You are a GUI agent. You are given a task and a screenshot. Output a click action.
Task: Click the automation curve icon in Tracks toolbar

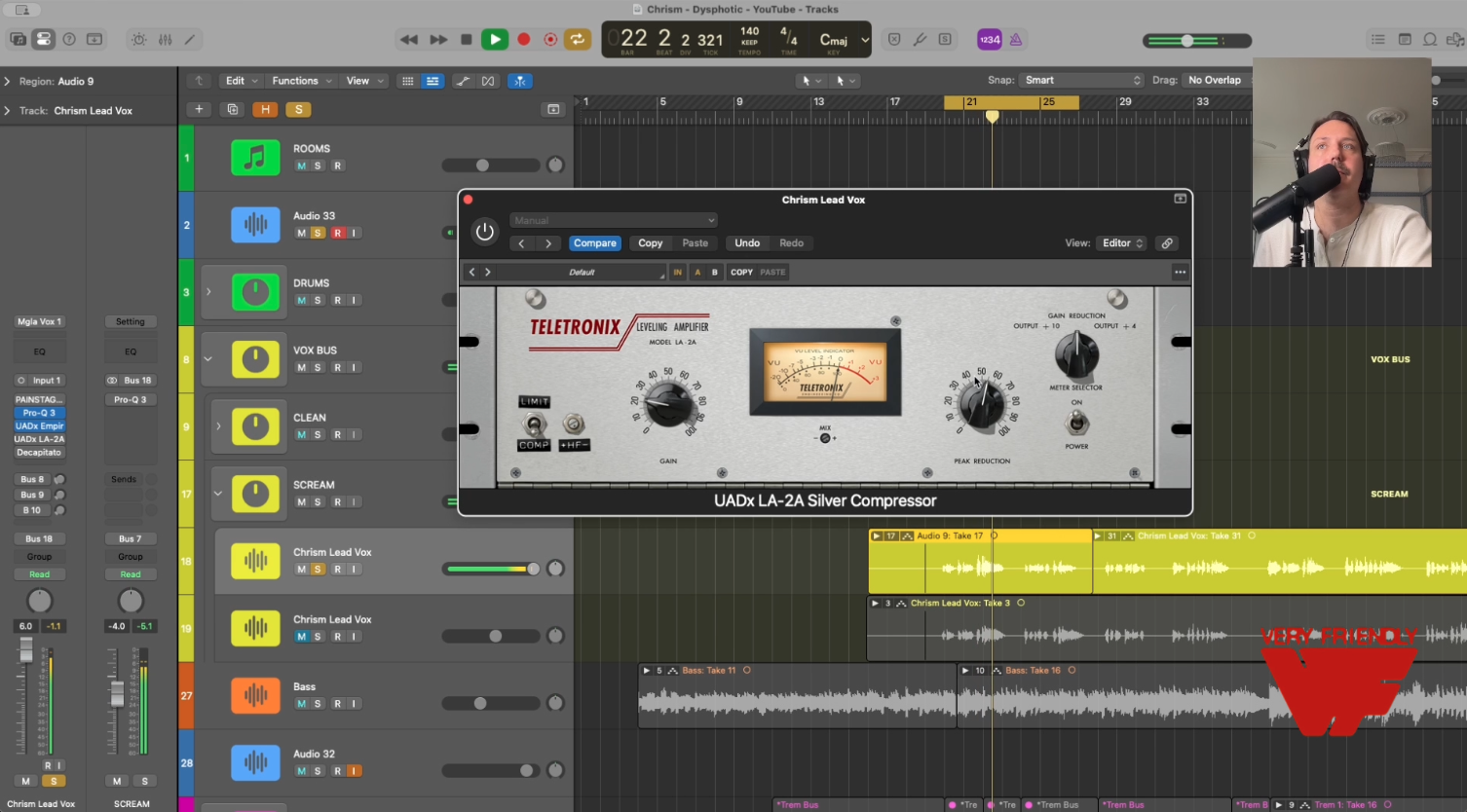(x=463, y=81)
